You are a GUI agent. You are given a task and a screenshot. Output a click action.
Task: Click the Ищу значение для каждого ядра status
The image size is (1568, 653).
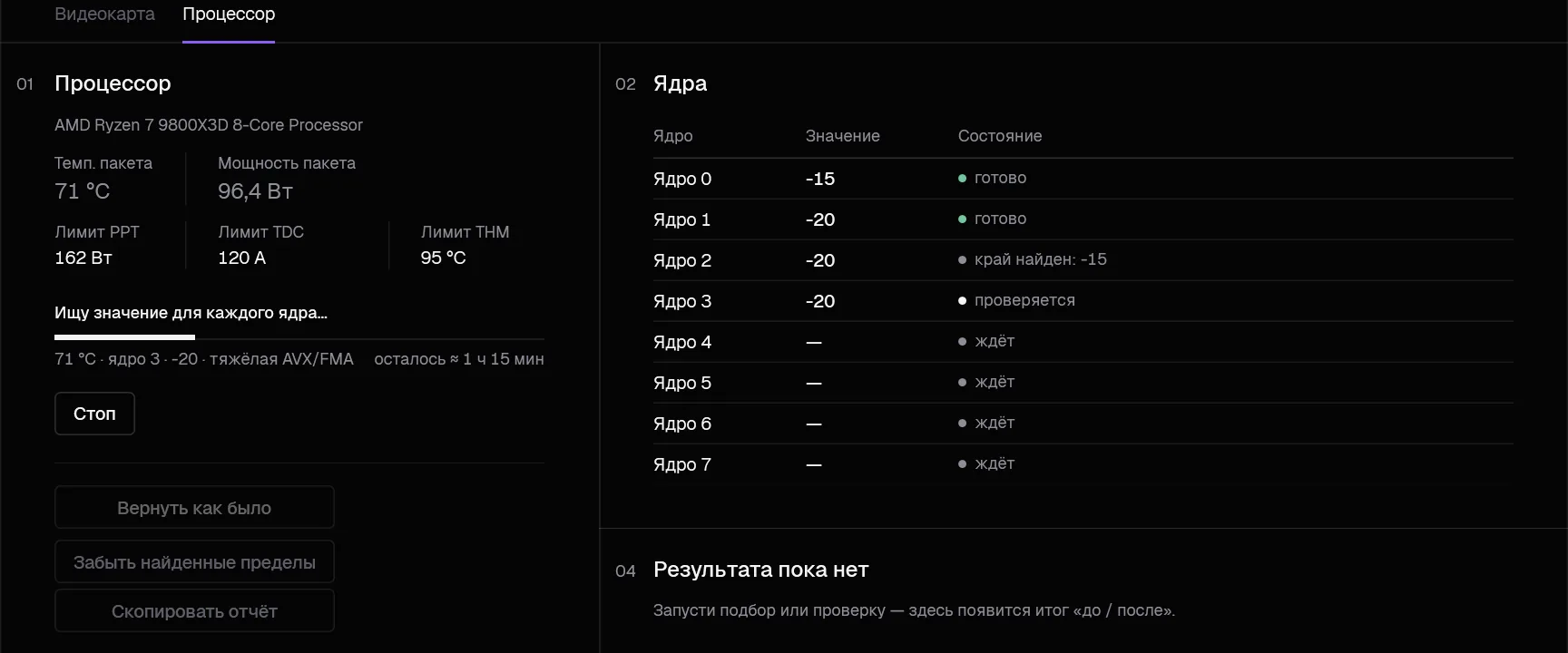point(191,313)
